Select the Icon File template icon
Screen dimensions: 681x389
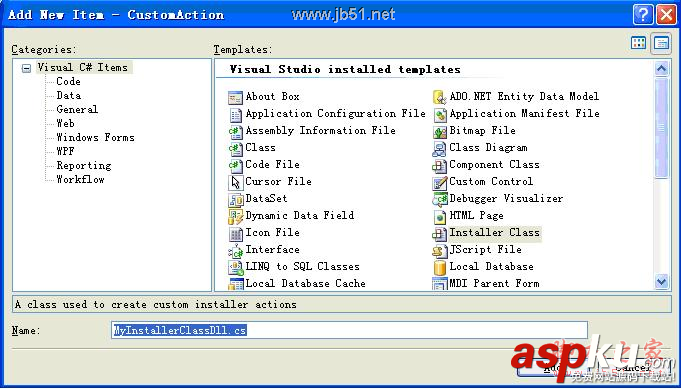pos(235,234)
